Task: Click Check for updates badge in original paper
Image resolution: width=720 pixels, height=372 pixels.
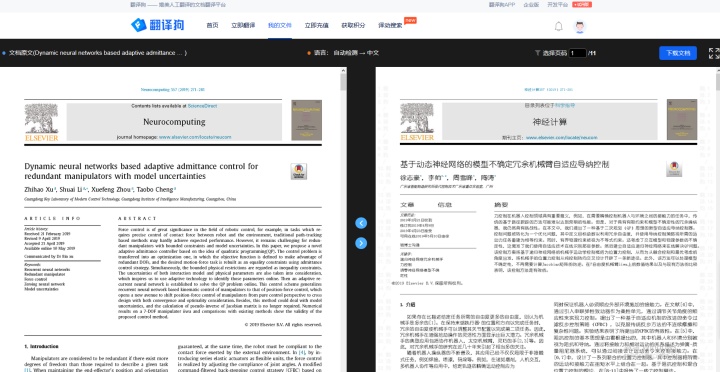Action: (x=298, y=171)
